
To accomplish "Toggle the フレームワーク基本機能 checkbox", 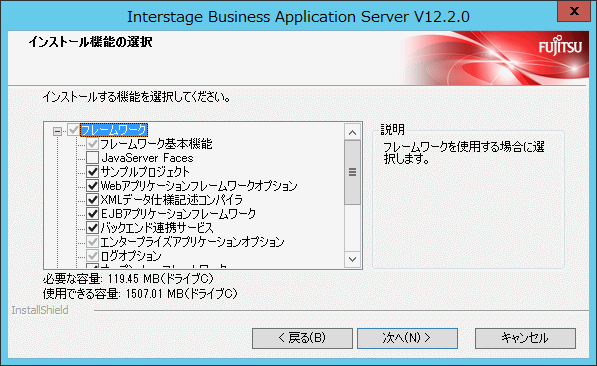I will click(x=92, y=144).
